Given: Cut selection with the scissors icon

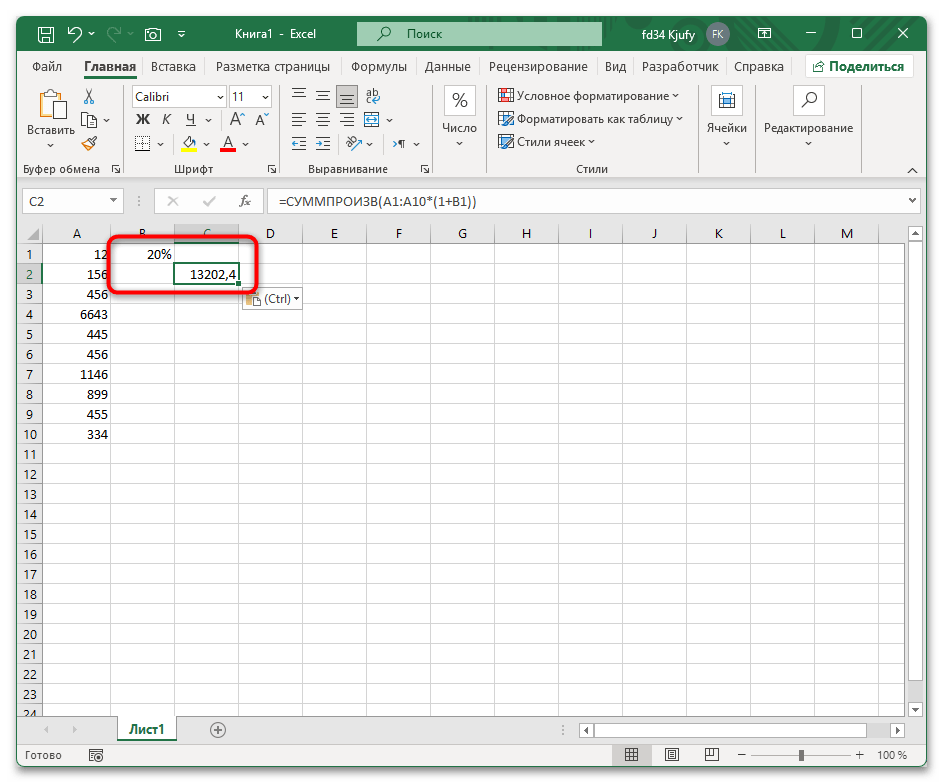Looking at the screenshot, I should click(x=89, y=96).
